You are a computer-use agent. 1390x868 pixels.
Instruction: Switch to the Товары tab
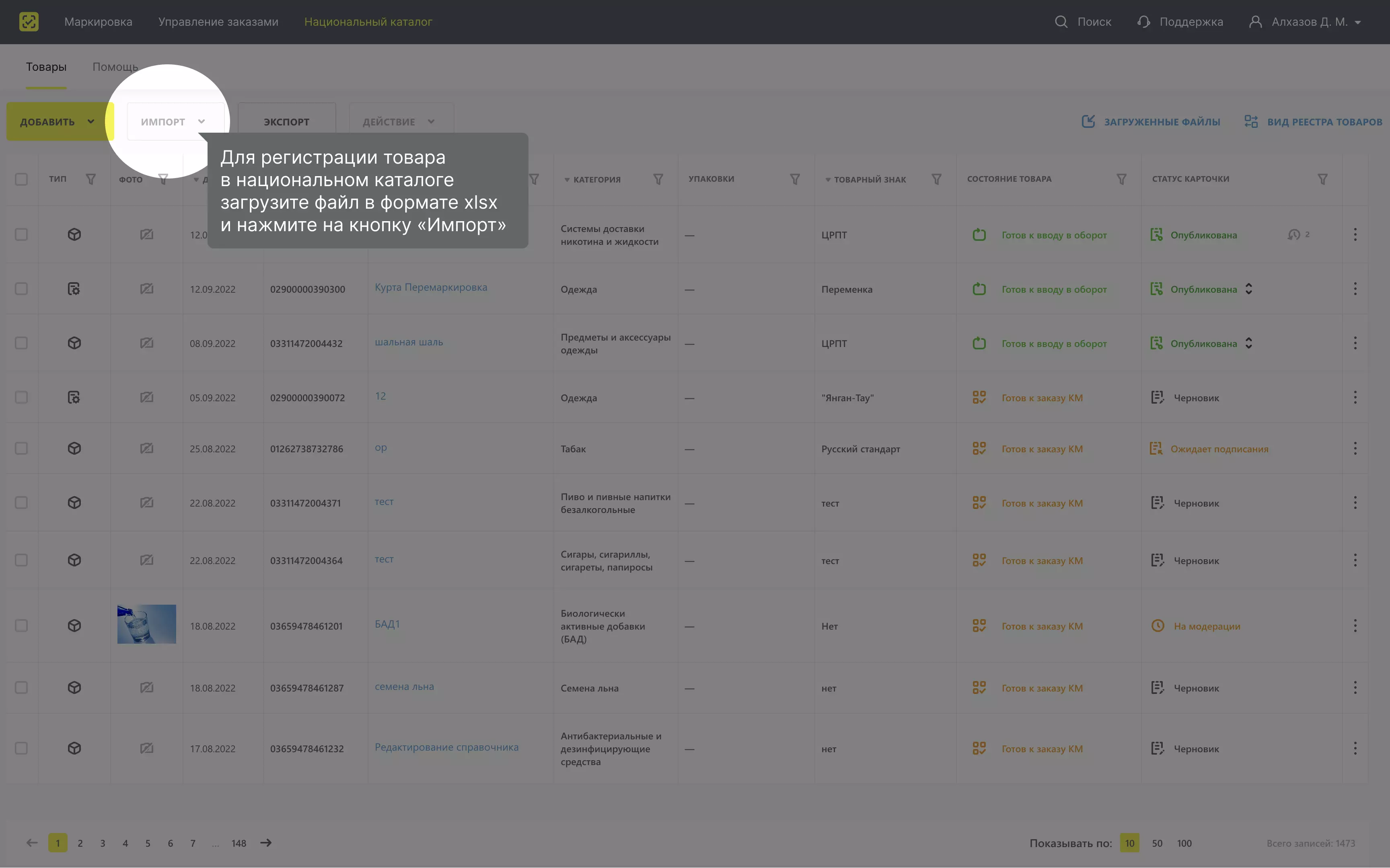46,67
